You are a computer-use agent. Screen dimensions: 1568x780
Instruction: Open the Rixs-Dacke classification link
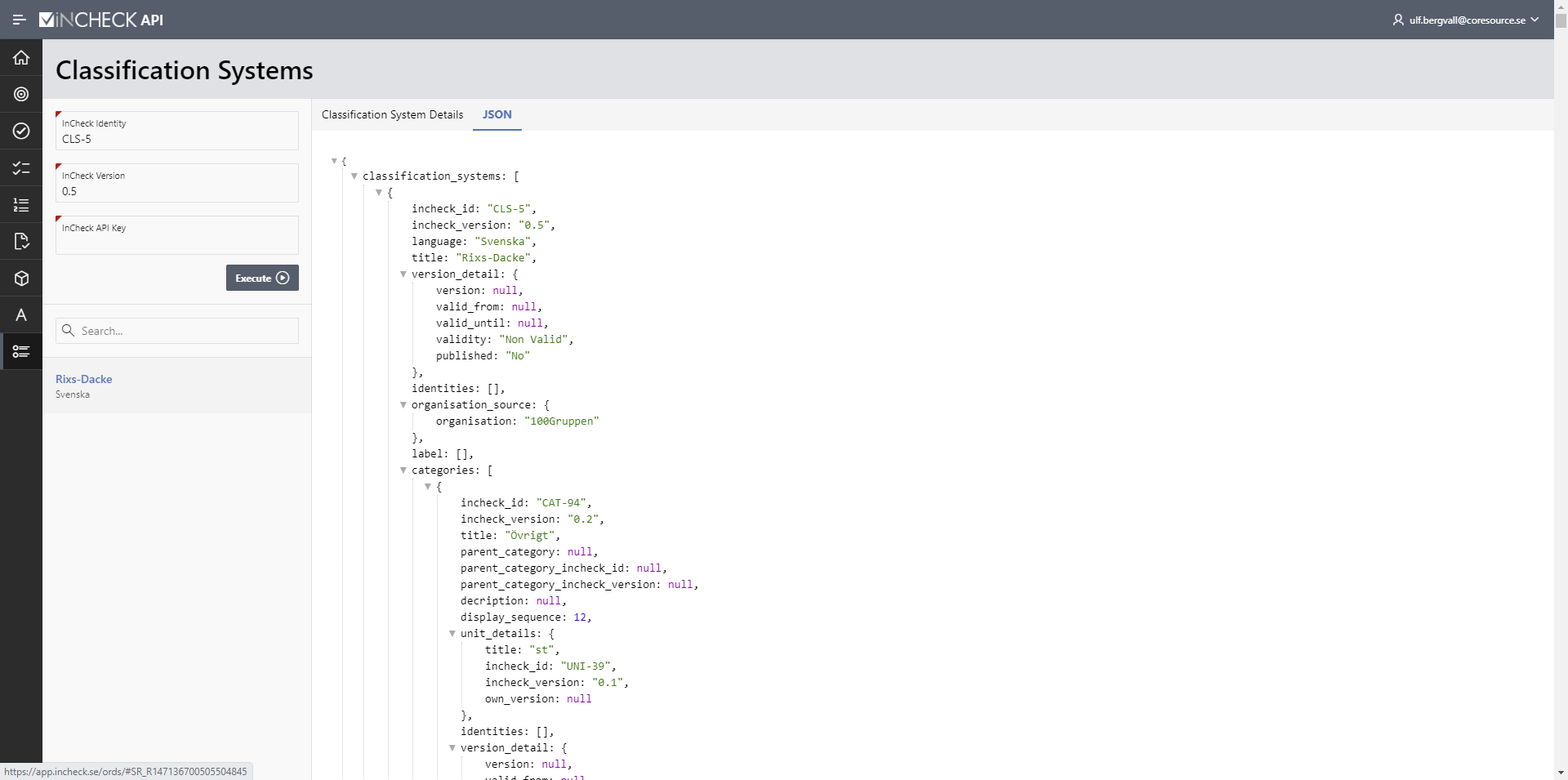[x=84, y=379]
